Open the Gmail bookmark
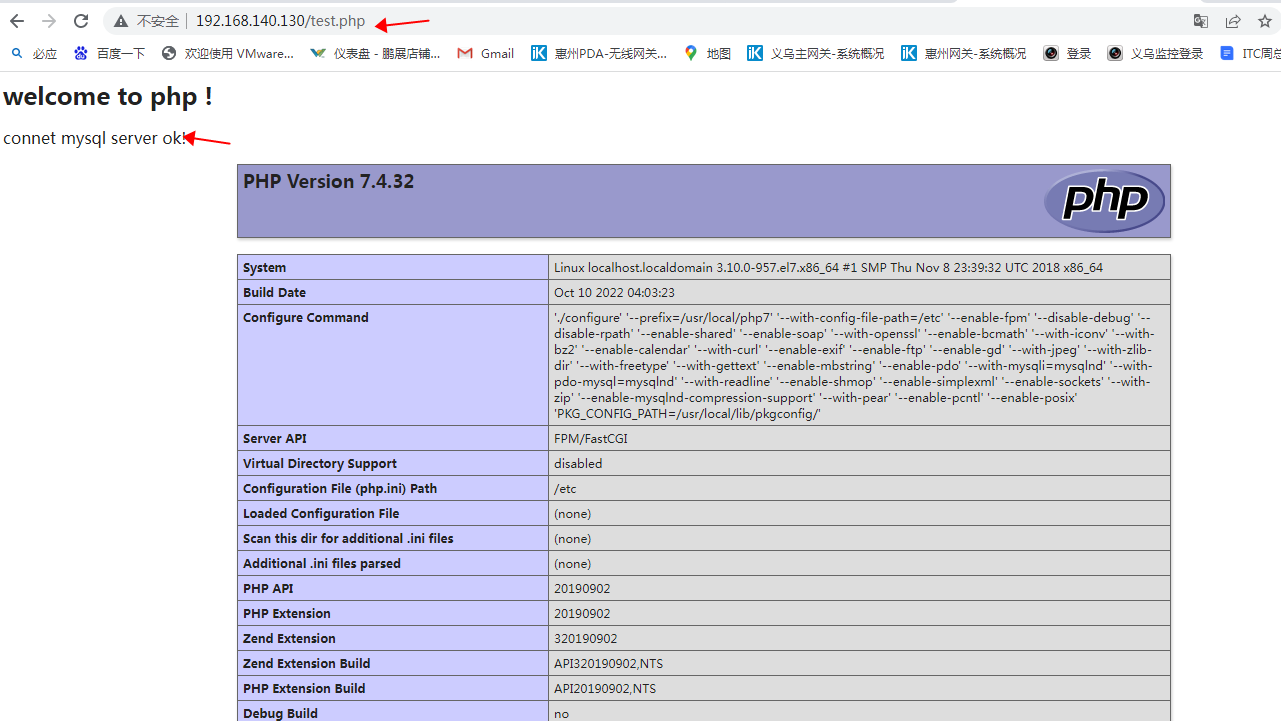This screenshot has height=721, width=1281. 485,53
